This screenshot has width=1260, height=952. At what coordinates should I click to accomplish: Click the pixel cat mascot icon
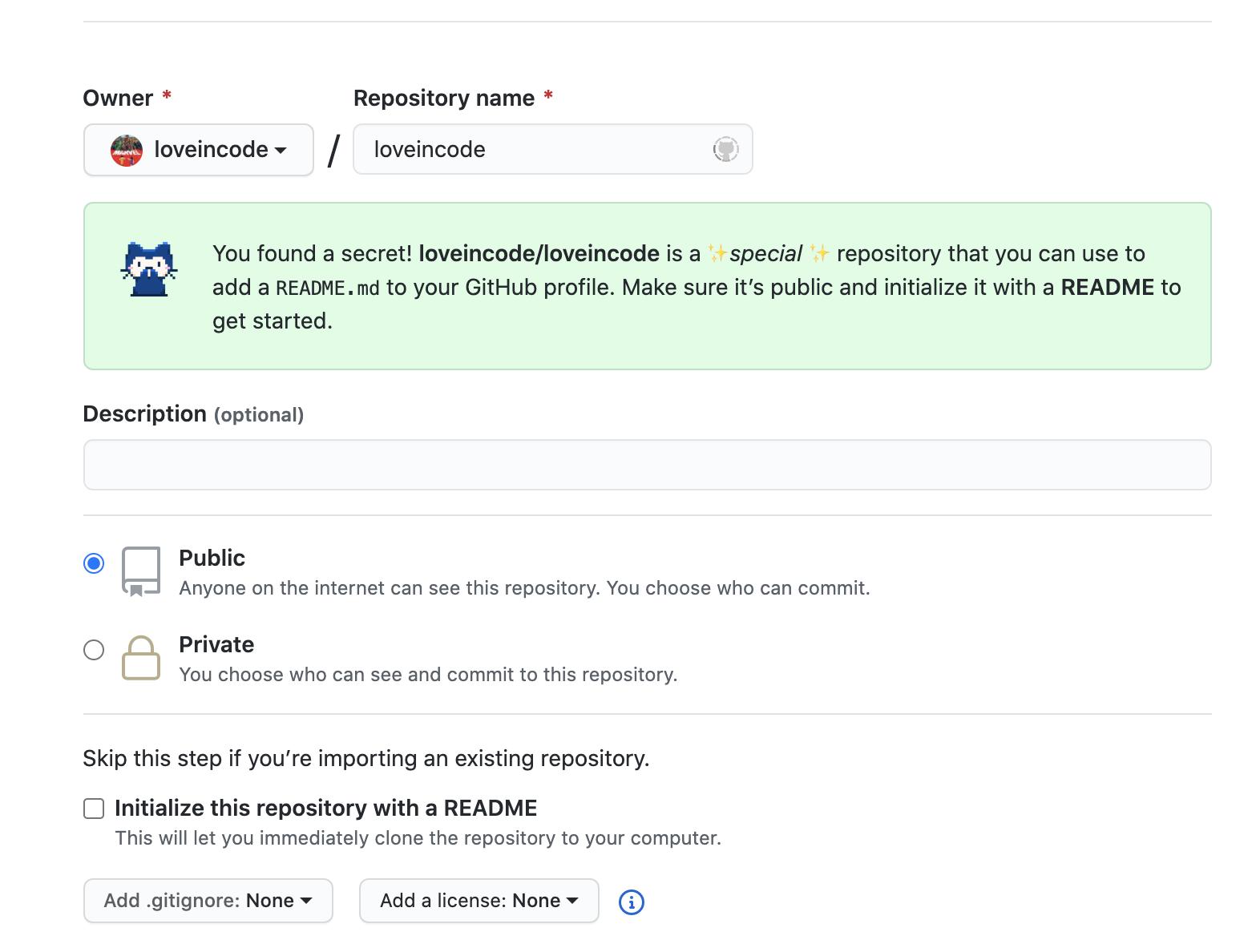pos(149,269)
